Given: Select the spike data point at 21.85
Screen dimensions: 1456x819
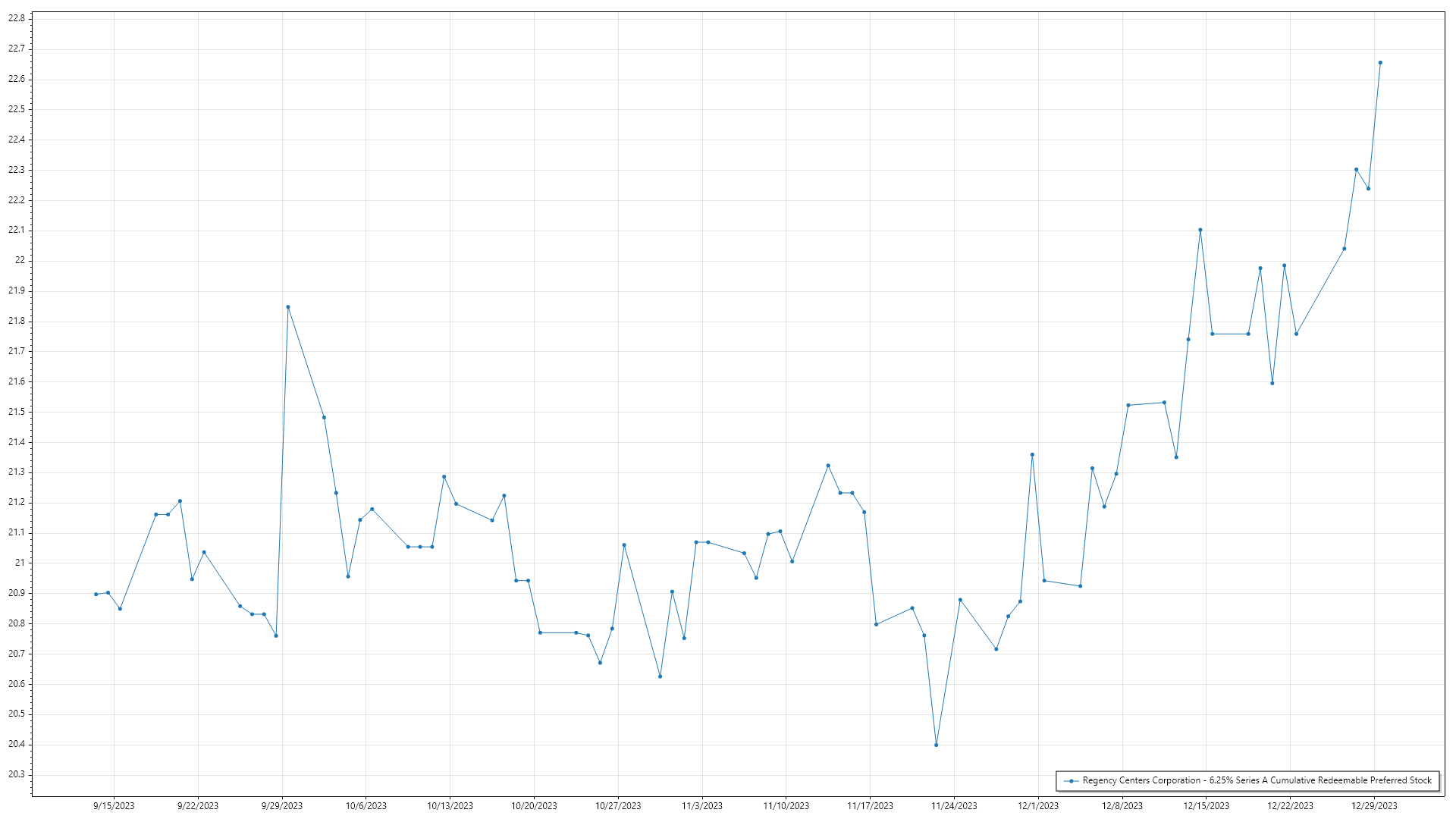Looking at the screenshot, I should tap(288, 307).
